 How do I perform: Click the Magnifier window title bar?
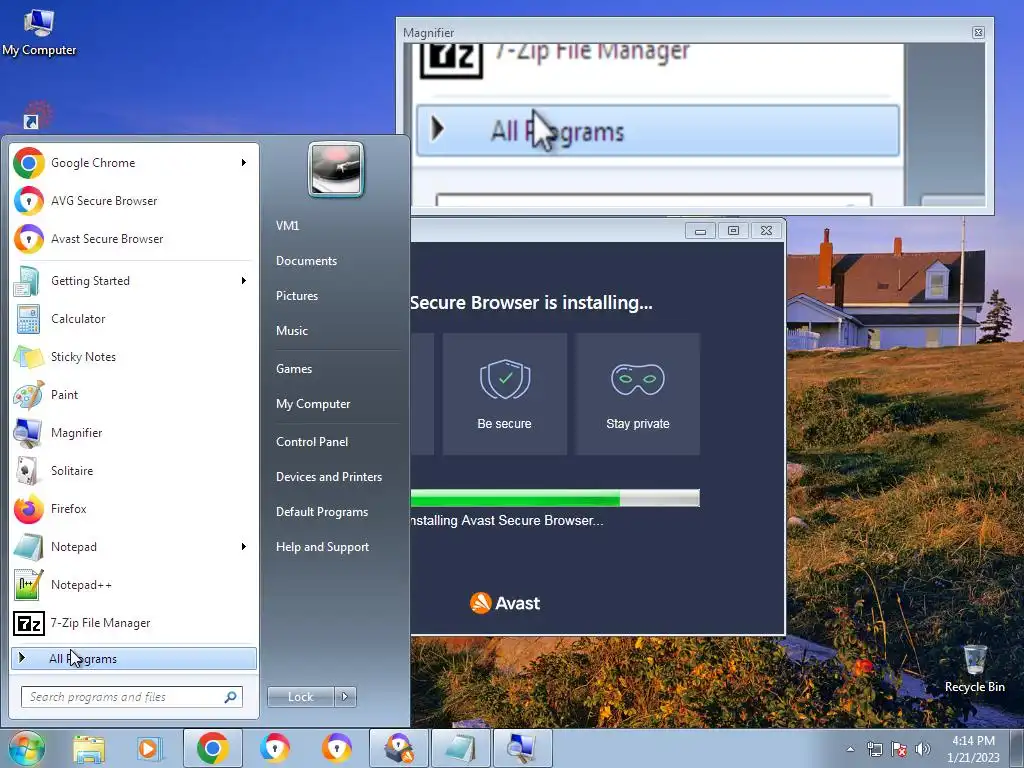point(686,32)
